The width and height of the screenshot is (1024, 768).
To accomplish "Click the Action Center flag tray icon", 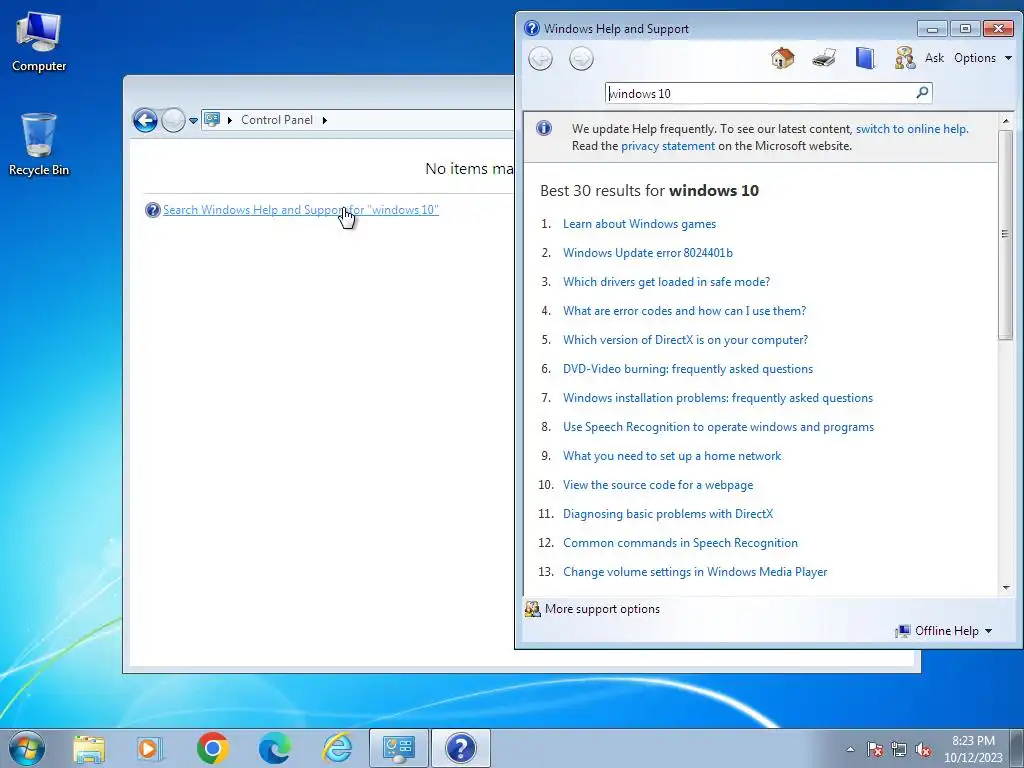I will tap(875, 749).
